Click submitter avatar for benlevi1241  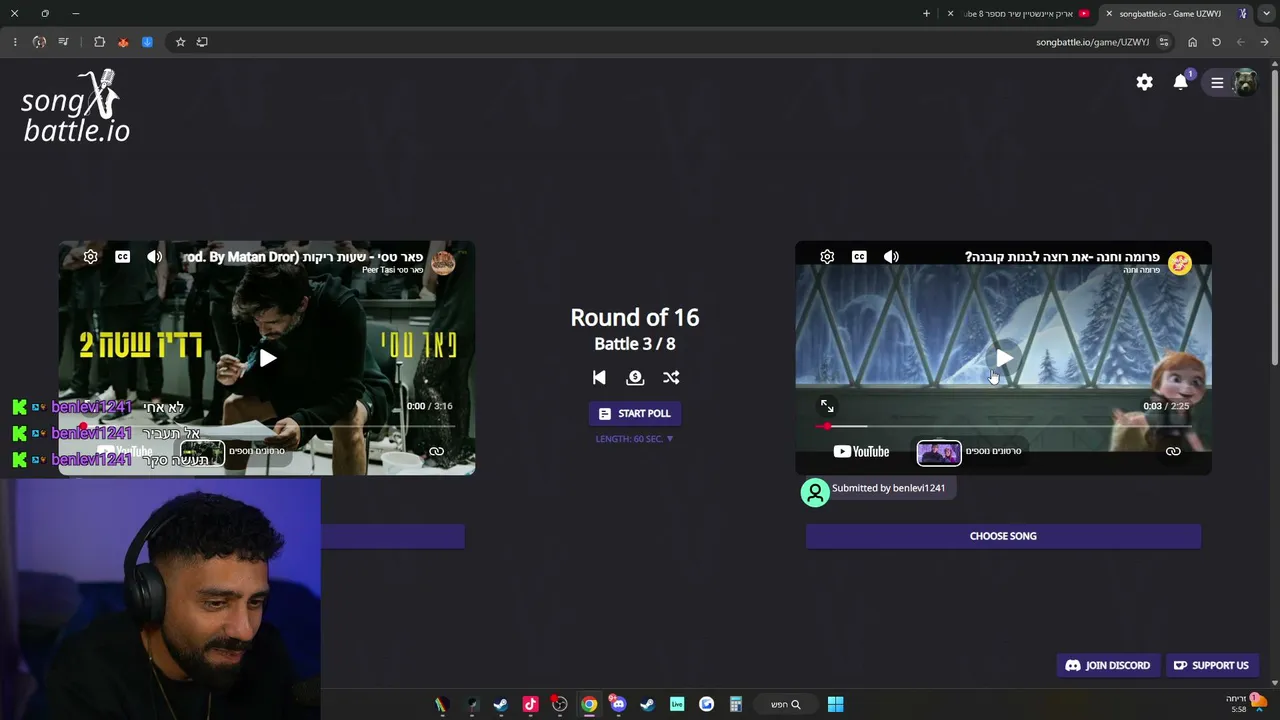pyautogui.click(x=815, y=492)
